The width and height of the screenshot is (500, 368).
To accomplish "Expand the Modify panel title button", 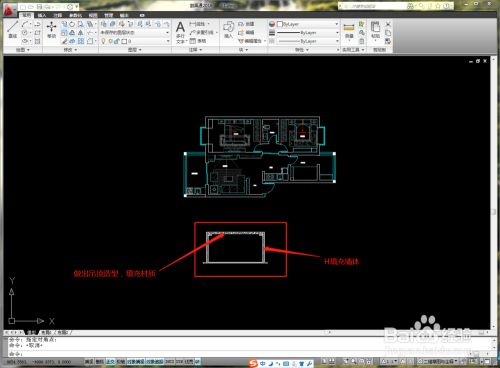I will (70, 50).
